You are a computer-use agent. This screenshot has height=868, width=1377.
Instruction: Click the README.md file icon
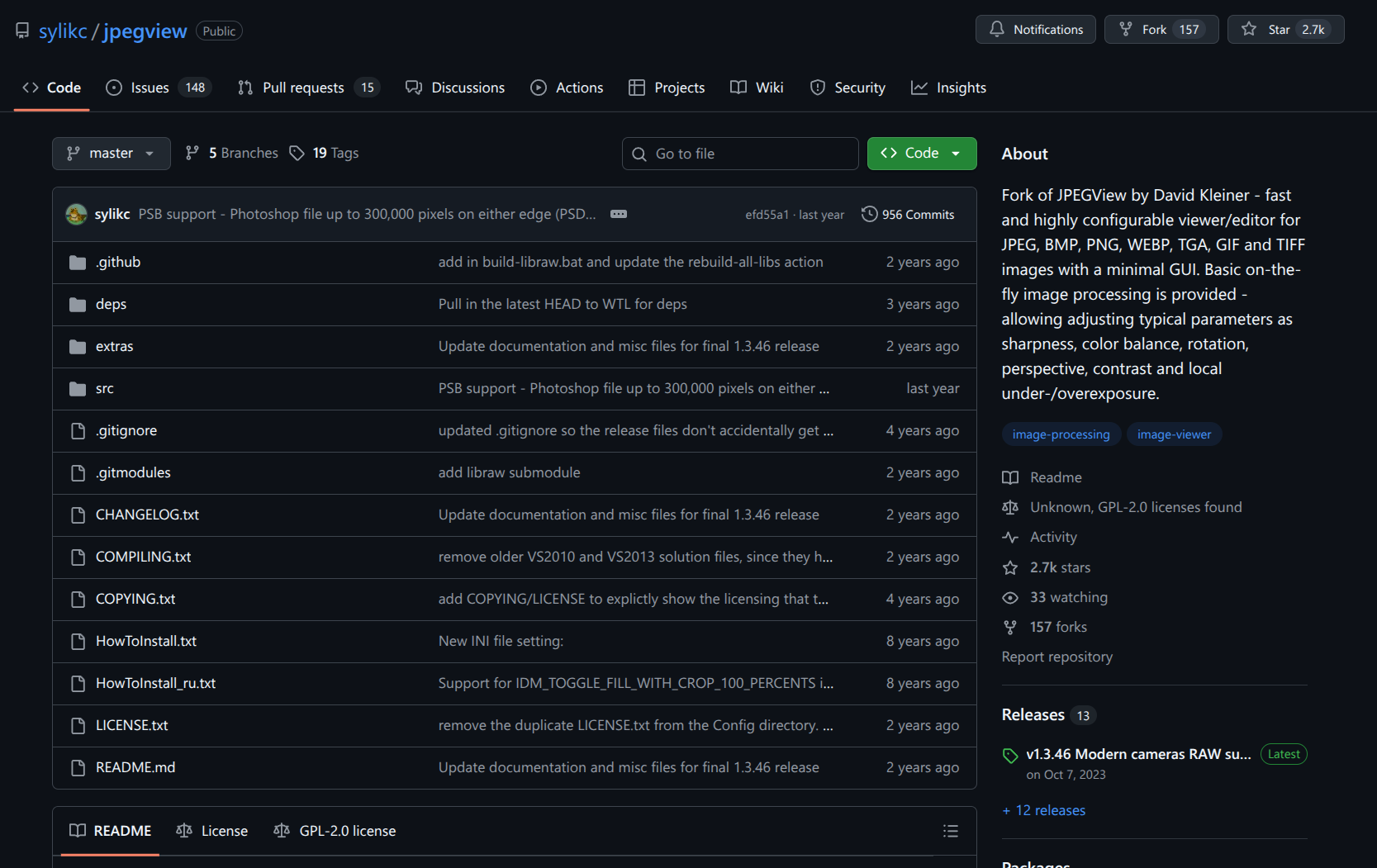click(78, 768)
